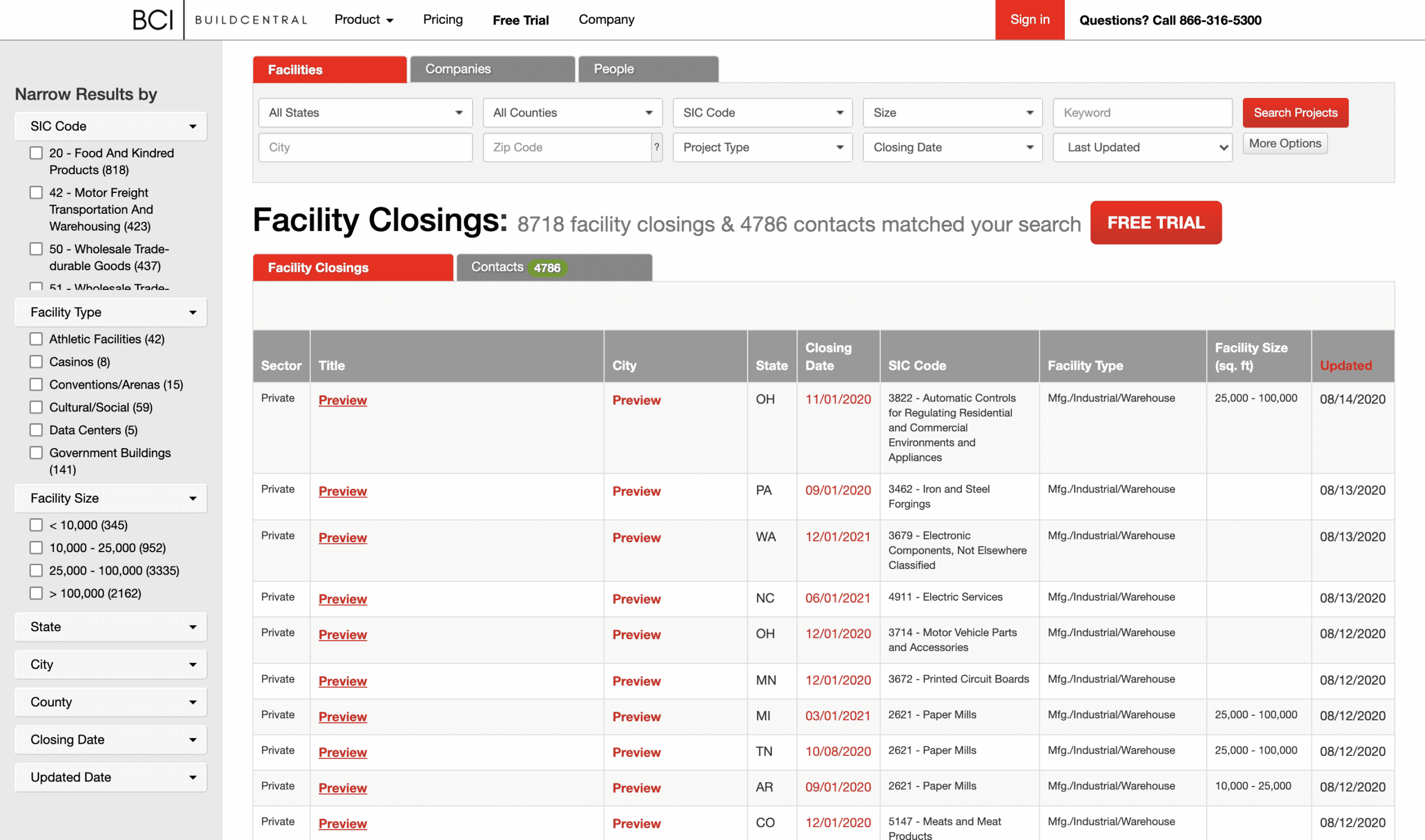Enable the Casinos facility type checkbox
Viewport: 1425px width, 840px height.
36,362
